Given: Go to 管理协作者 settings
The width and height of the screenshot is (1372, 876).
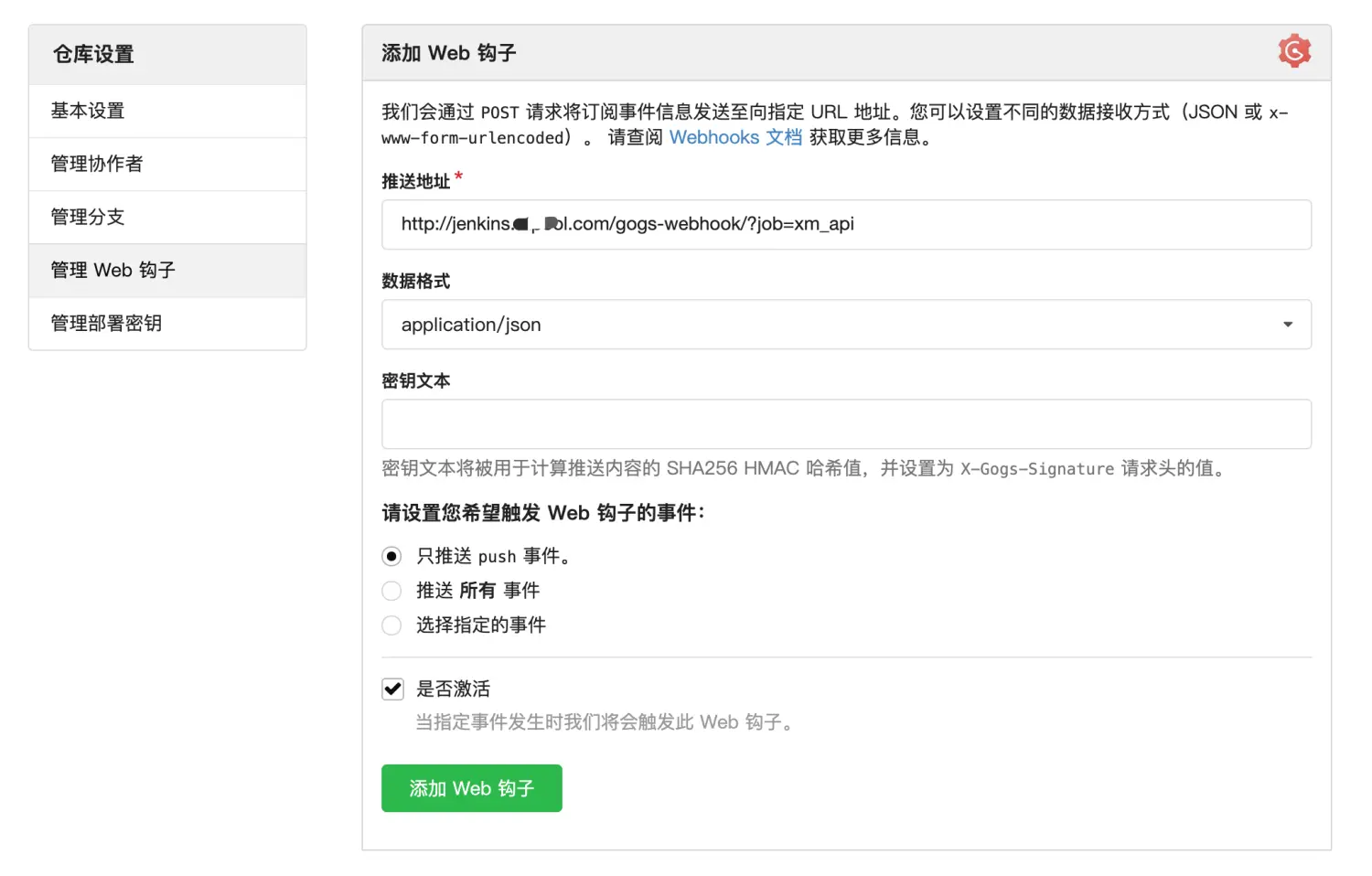Looking at the screenshot, I should tap(97, 164).
